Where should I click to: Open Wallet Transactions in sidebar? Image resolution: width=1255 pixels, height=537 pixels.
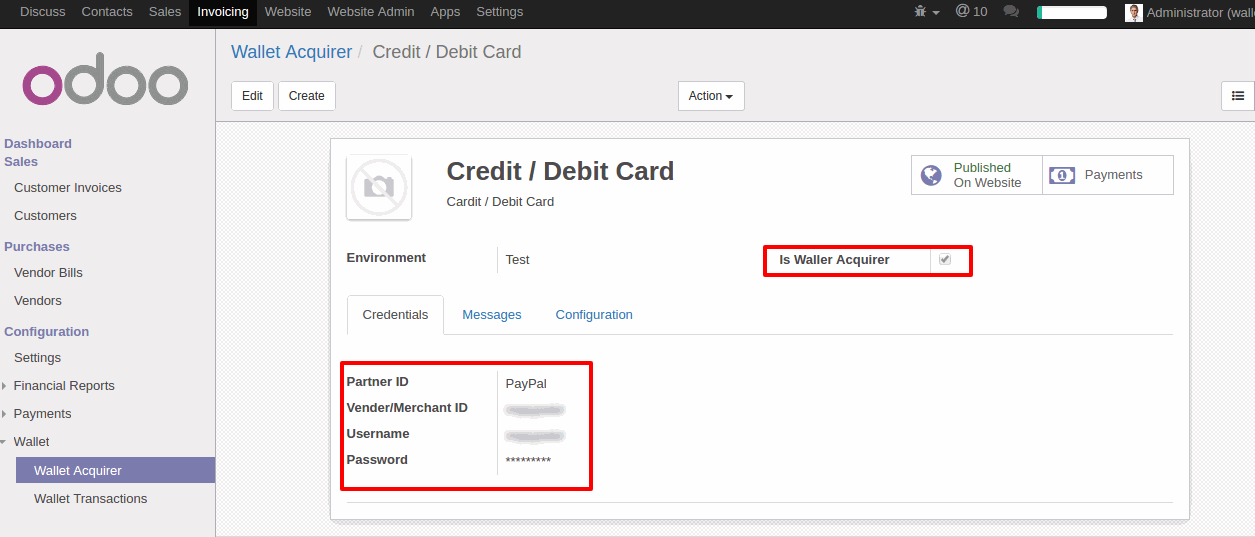pos(90,499)
